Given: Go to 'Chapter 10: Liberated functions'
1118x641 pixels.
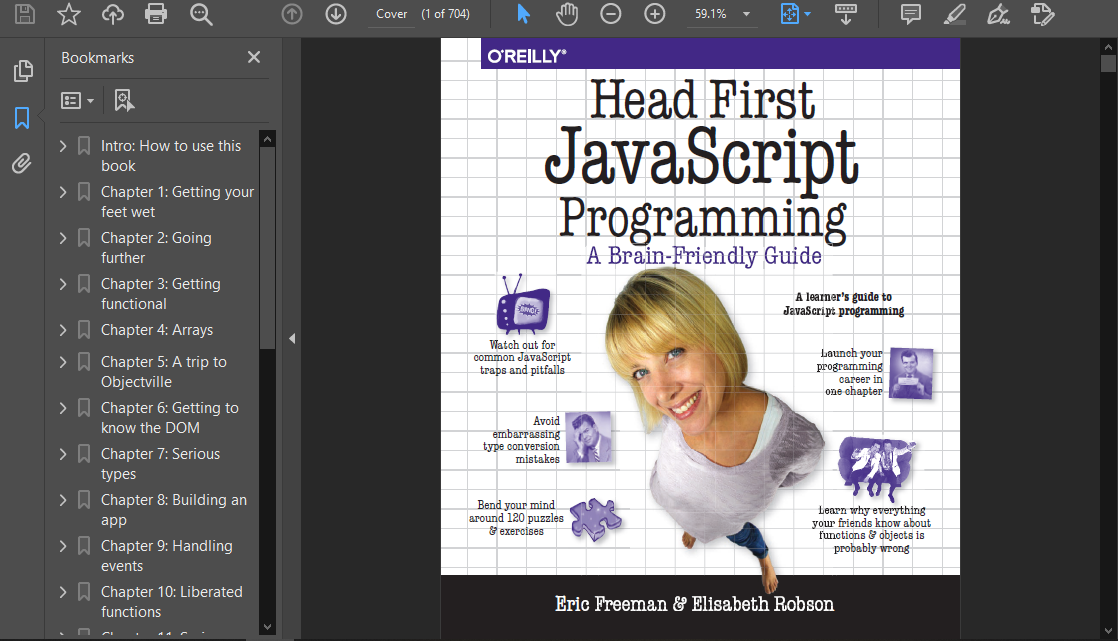Looking at the screenshot, I should click(x=172, y=602).
